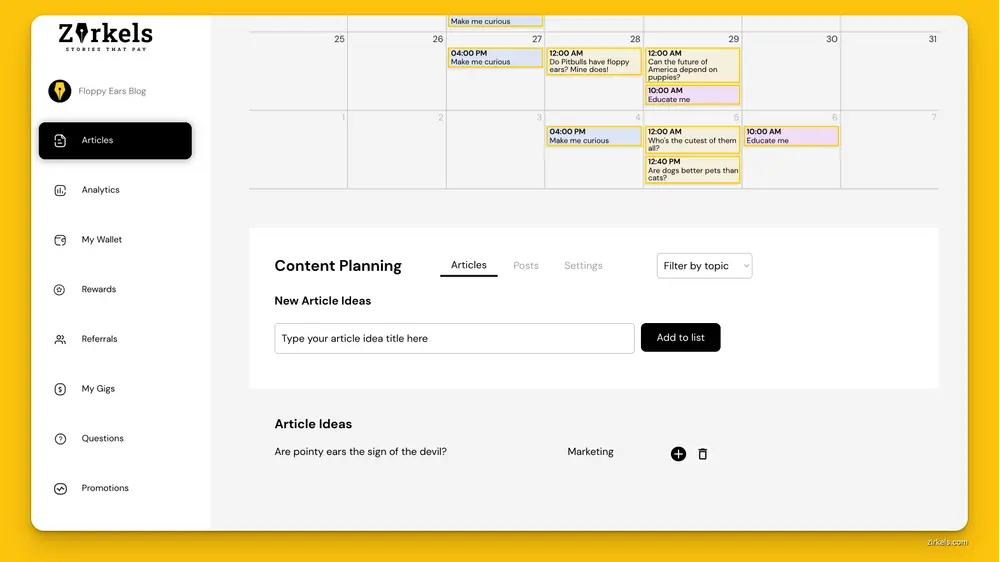The width and height of the screenshot is (1000, 562).
Task: Click the My Gigs dollar icon
Action: click(60, 389)
